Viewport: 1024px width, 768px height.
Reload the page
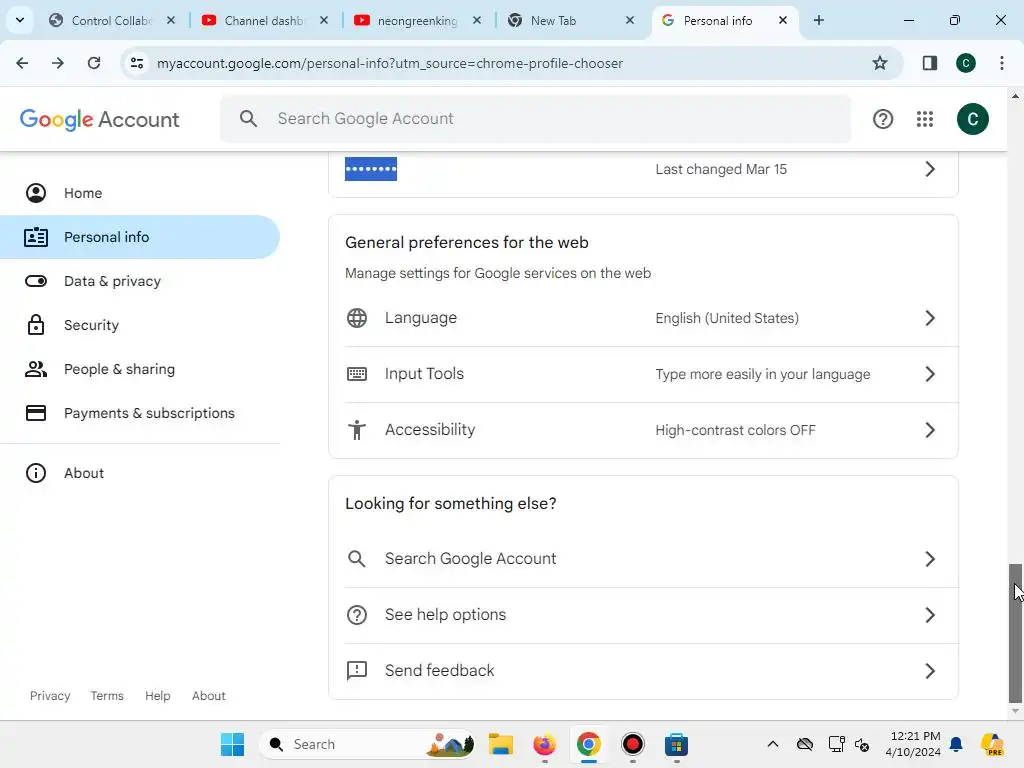[94, 63]
